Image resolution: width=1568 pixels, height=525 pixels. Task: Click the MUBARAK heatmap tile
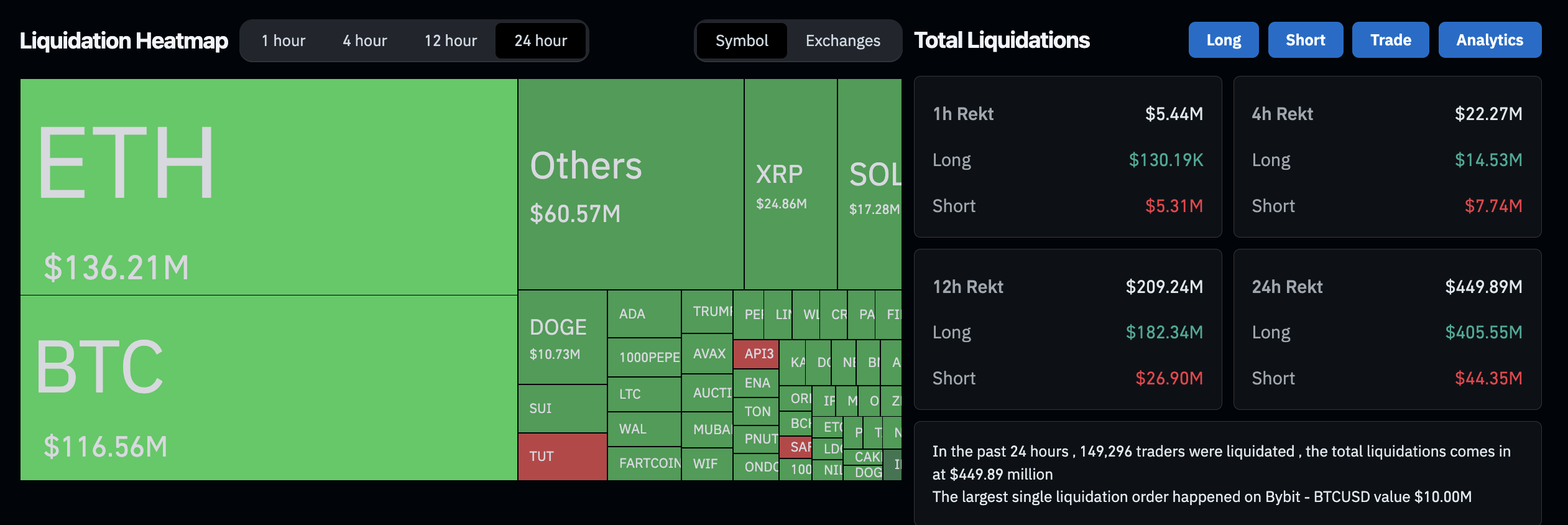(708, 430)
